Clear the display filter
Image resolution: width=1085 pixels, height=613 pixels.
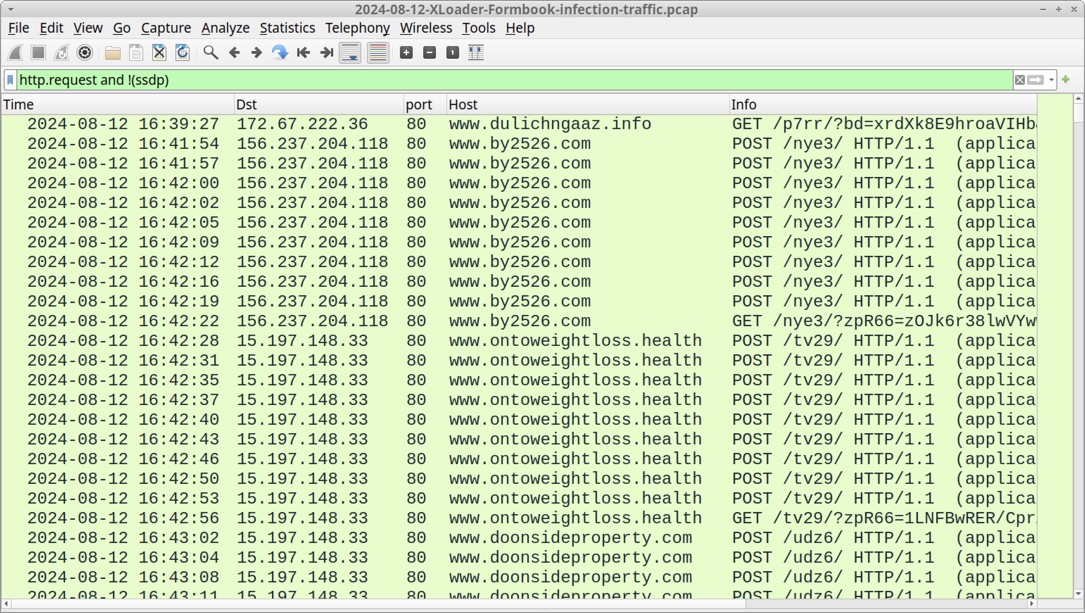1020,80
